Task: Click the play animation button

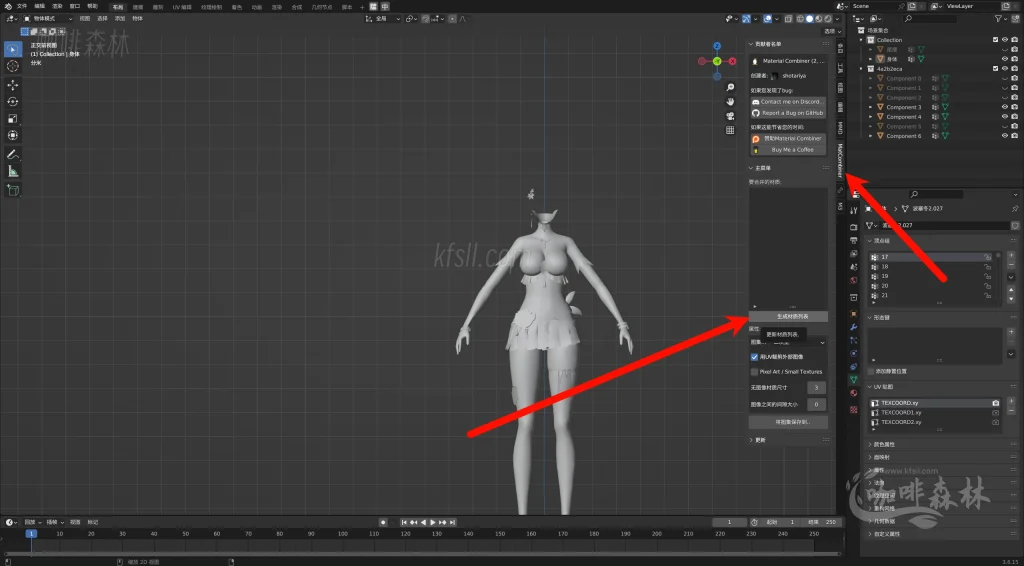Action: click(433, 522)
